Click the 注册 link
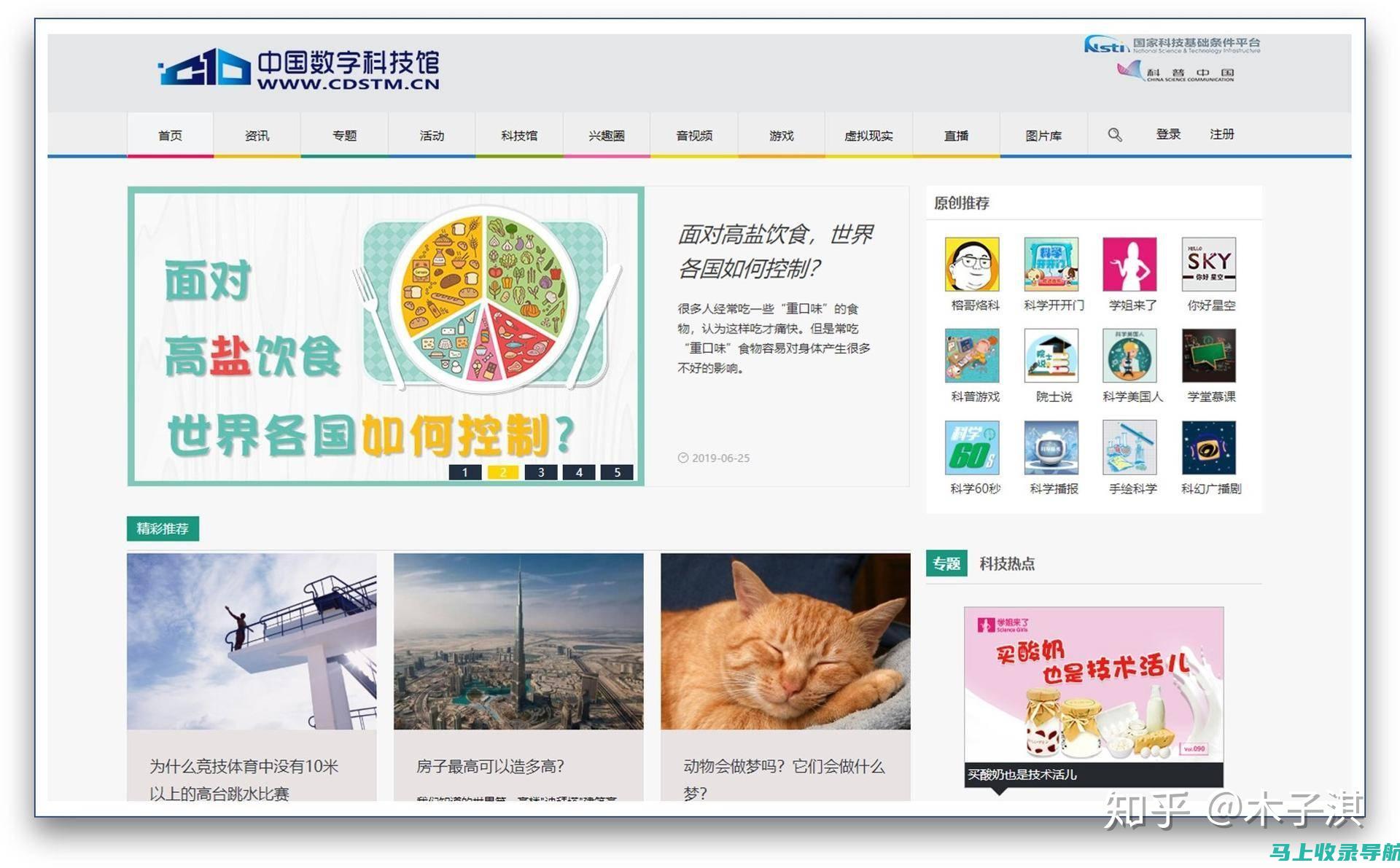The width and height of the screenshot is (1400, 868). (1222, 135)
